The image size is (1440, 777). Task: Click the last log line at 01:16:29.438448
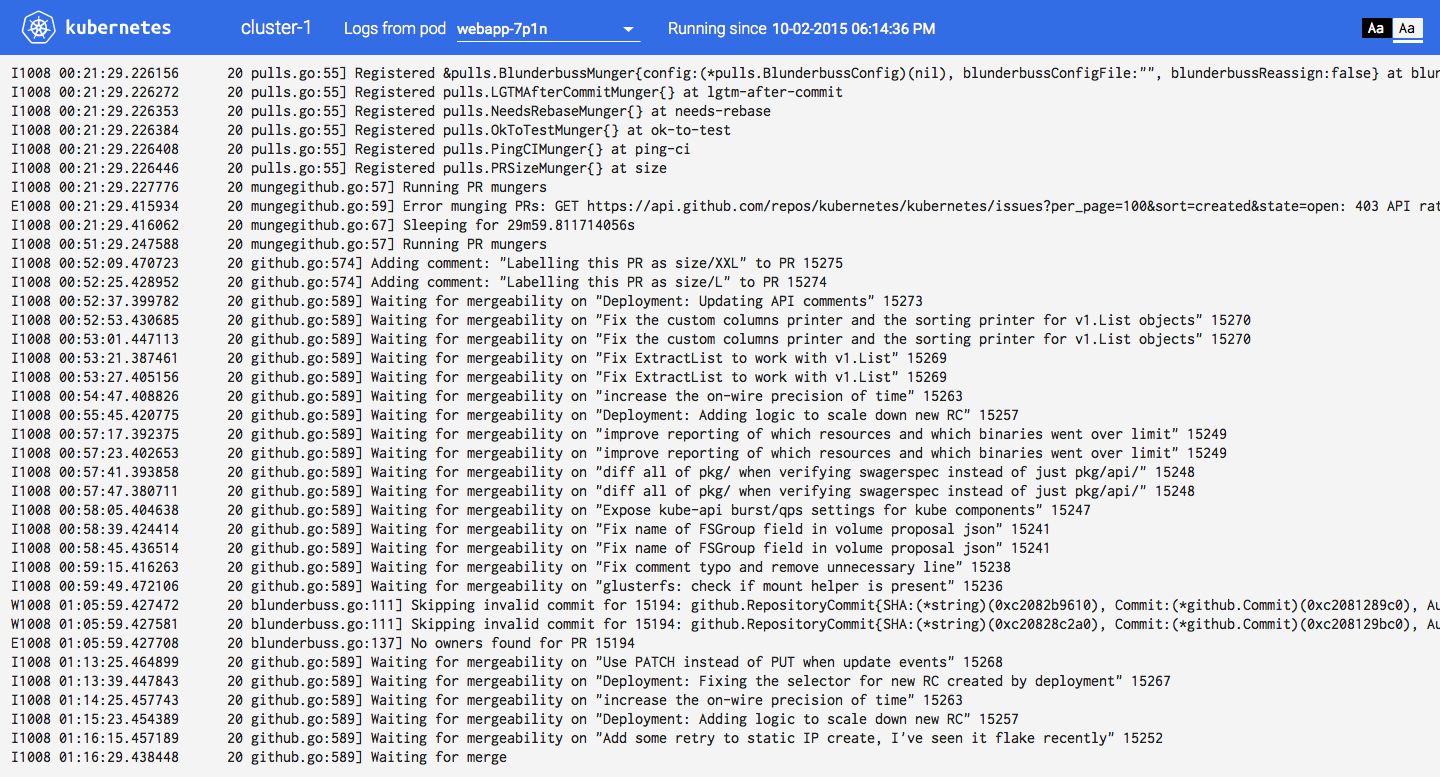coord(259,757)
